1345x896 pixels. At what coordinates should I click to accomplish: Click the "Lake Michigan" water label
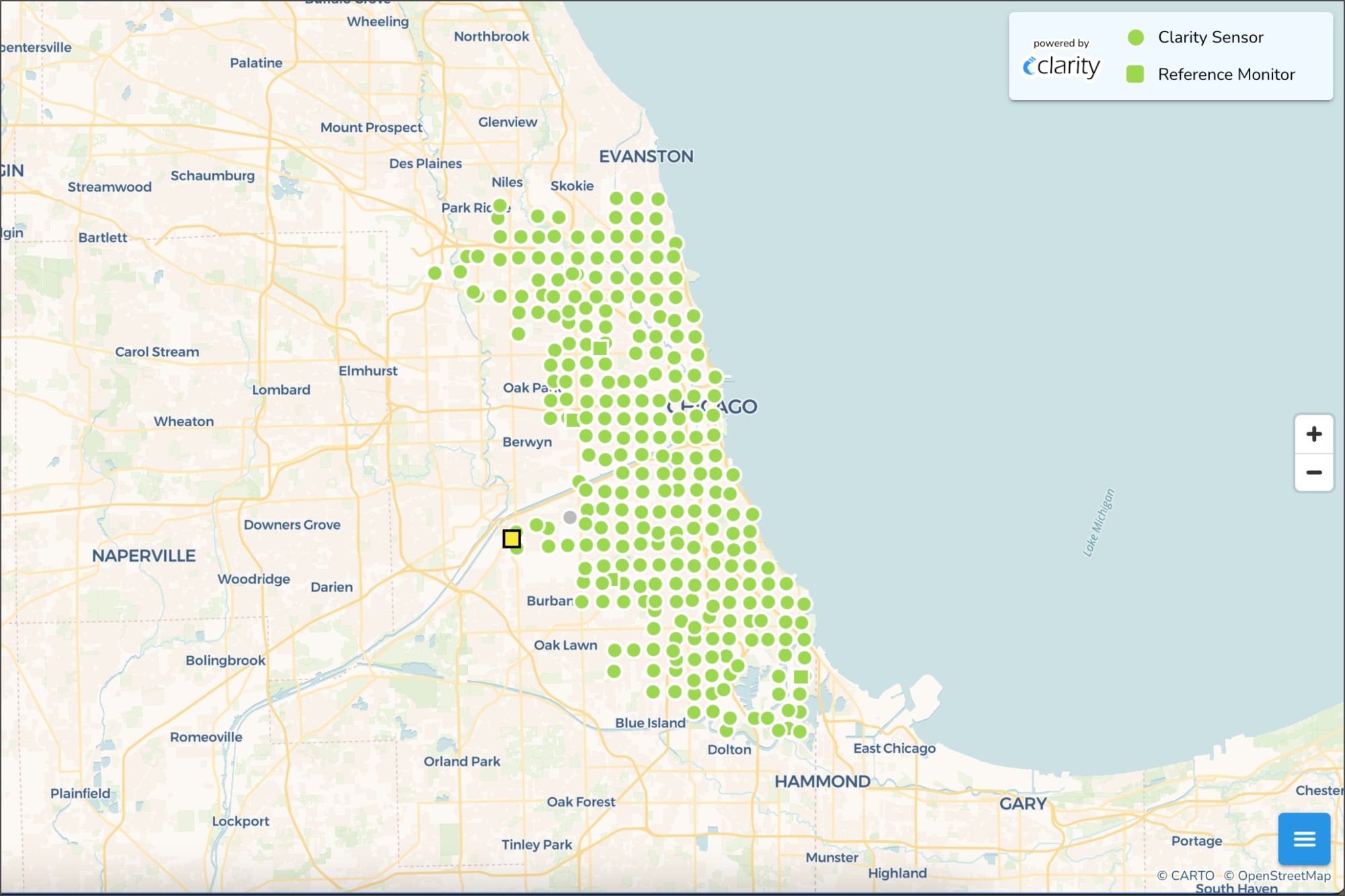click(x=1099, y=522)
